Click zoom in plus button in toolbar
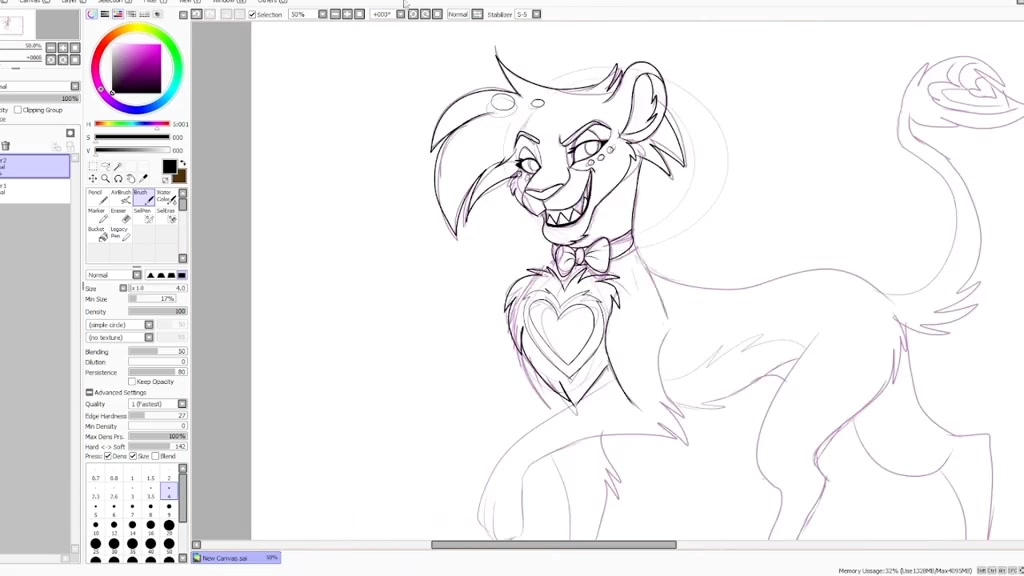The image size is (1024, 576). pos(347,14)
